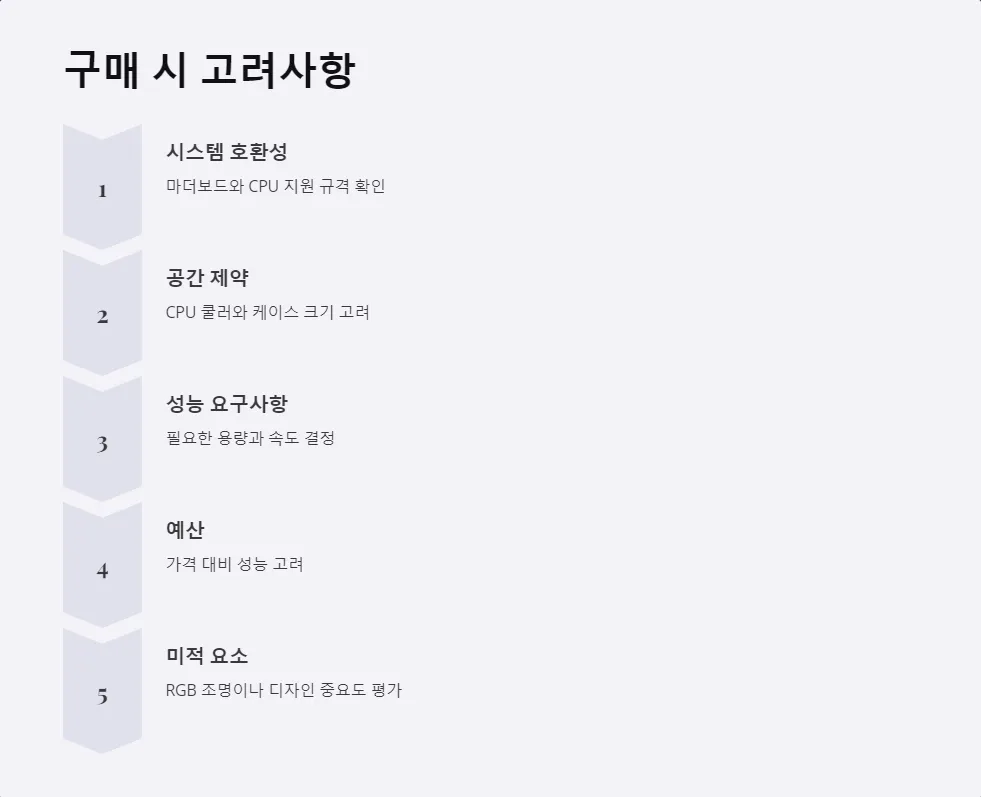Viewport: 981px width, 797px height.
Task: Select the heading 성능 요구사항
Action: tap(226, 404)
